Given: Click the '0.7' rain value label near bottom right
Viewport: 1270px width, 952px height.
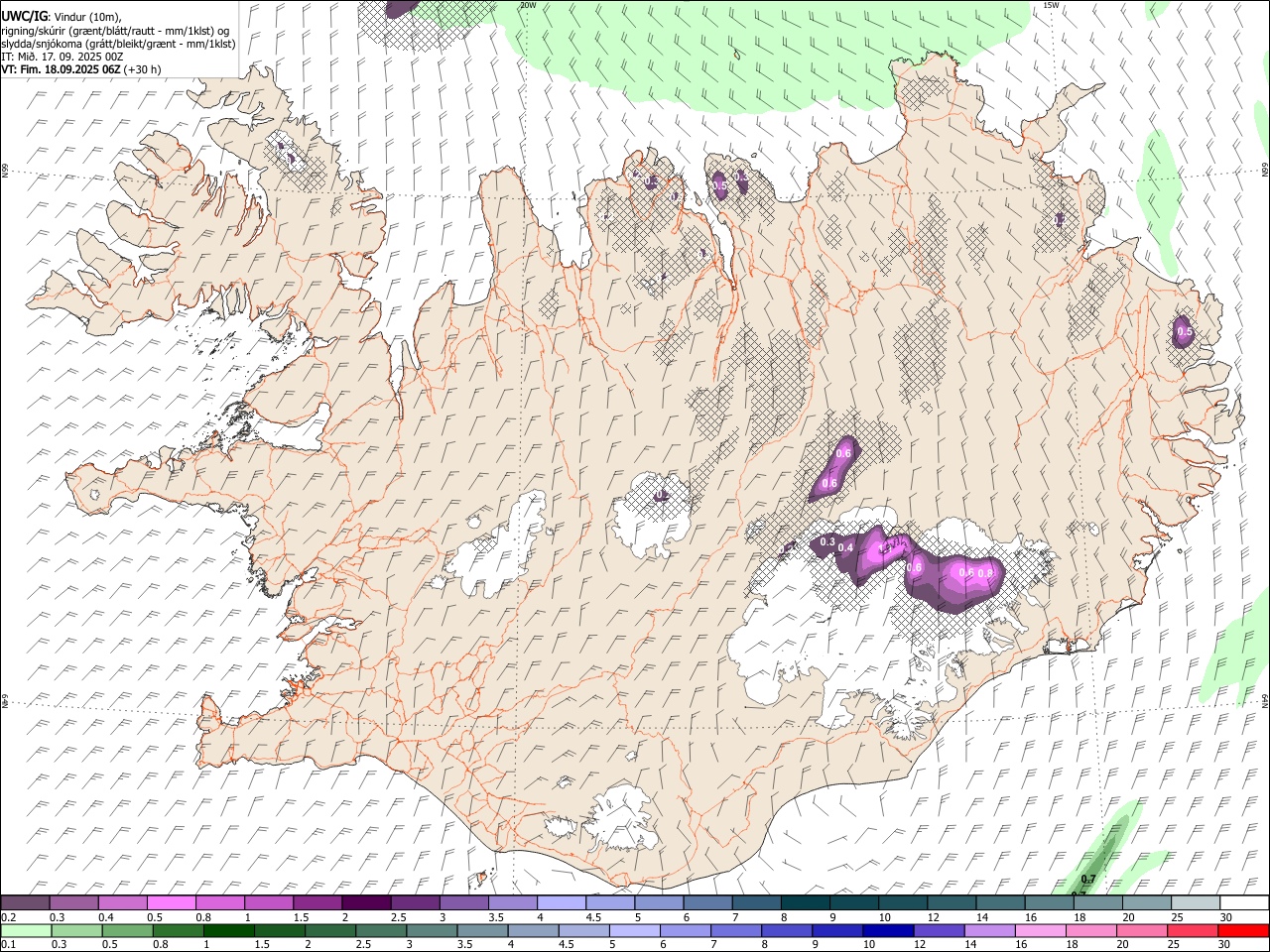Looking at the screenshot, I should (x=1088, y=879).
